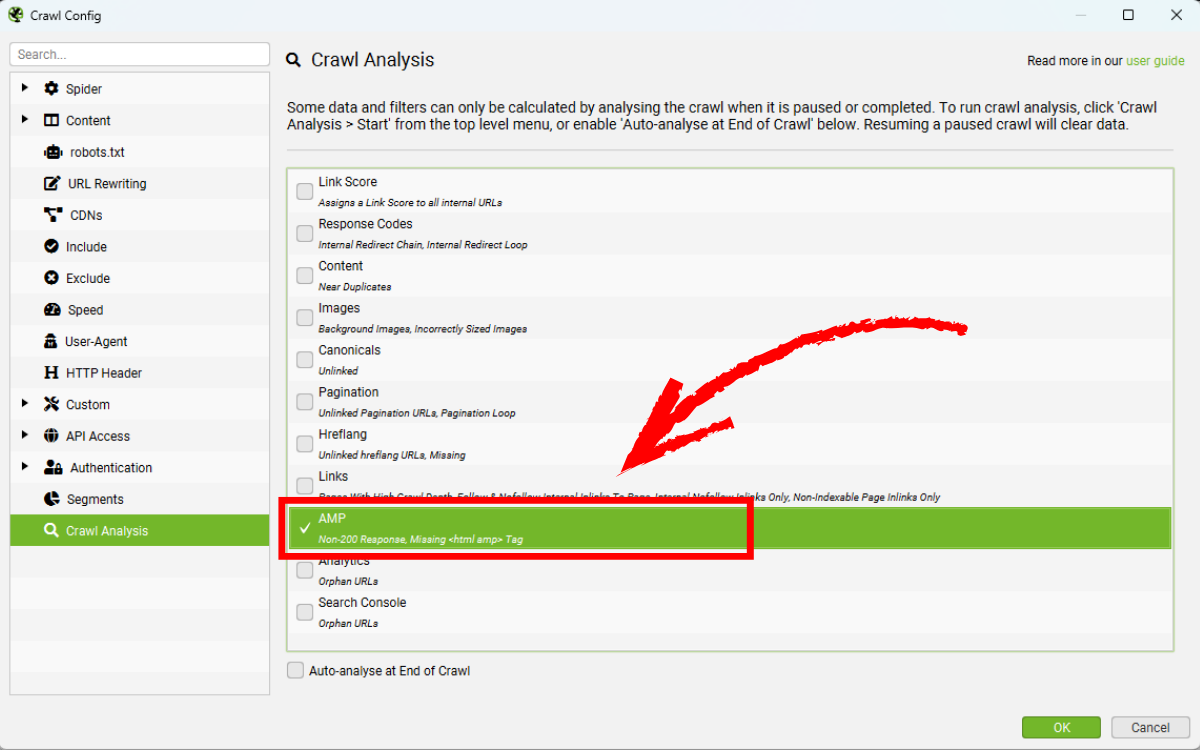
Task: Click the Include checkmark circle icon
Action: [52, 247]
